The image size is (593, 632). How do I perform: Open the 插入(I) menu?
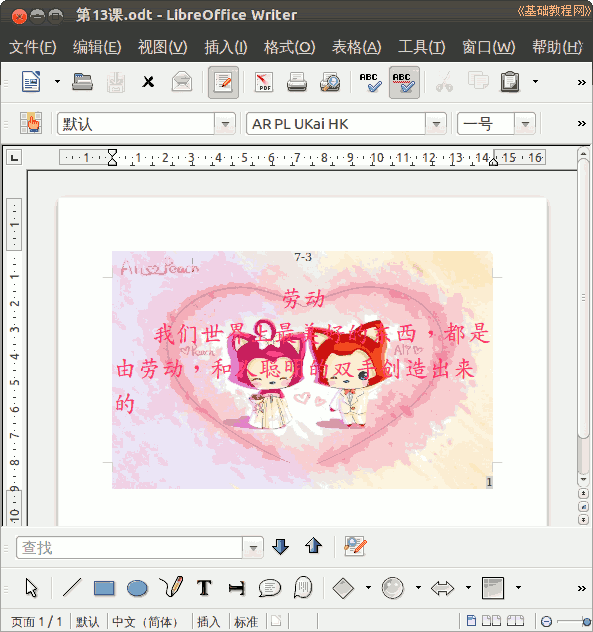(226, 47)
